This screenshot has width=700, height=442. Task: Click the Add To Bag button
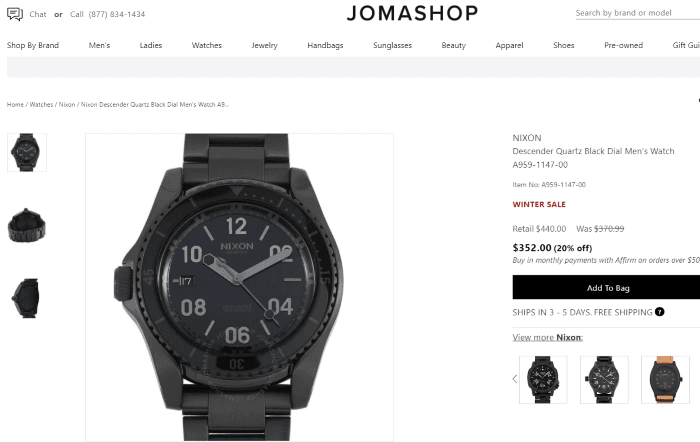pos(606,288)
